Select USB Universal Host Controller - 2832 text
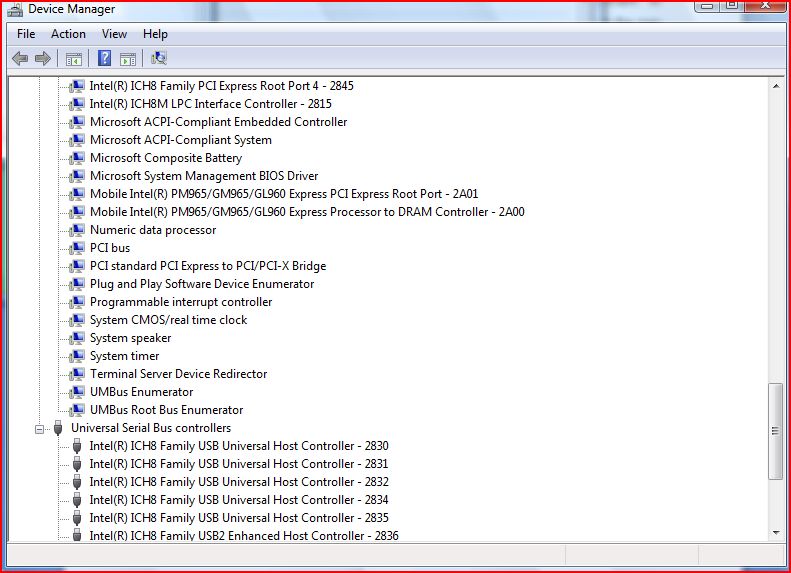The width and height of the screenshot is (791, 573). pyautogui.click(x=239, y=482)
